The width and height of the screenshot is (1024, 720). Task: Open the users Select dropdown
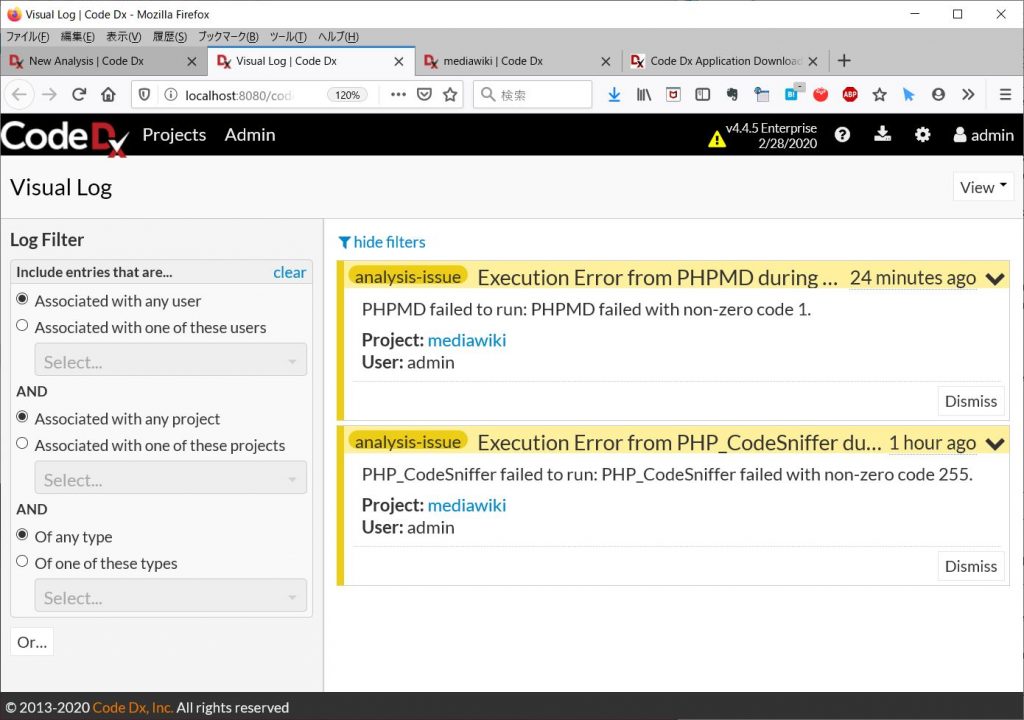click(x=170, y=360)
